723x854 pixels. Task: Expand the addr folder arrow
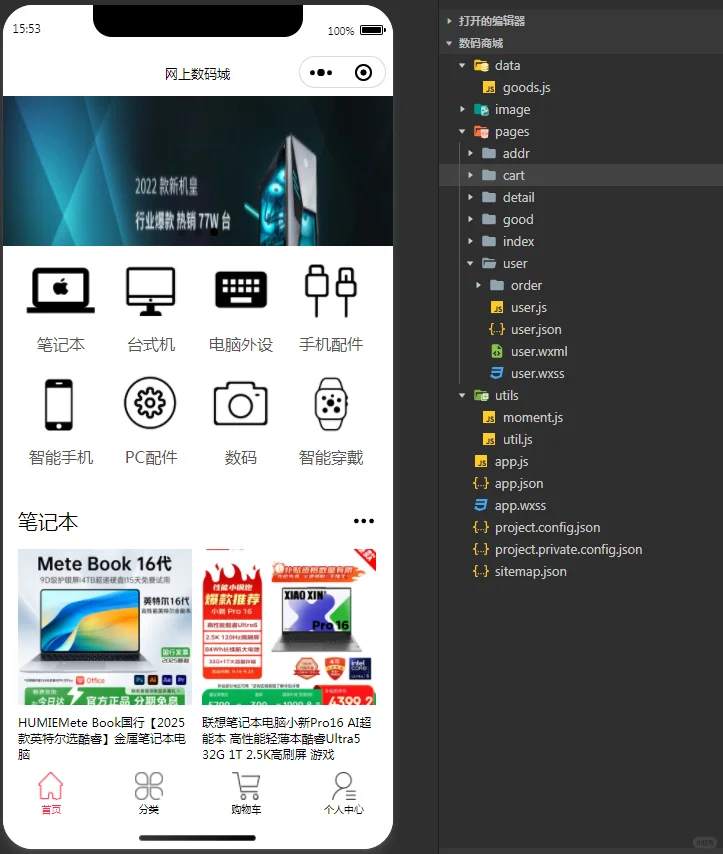coord(470,154)
